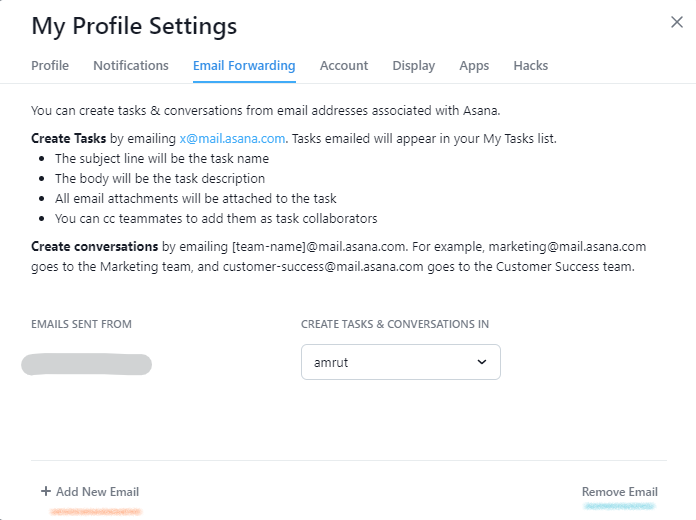Close the My Profile Settings dialog
The image size is (696, 520).
click(677, 22)
